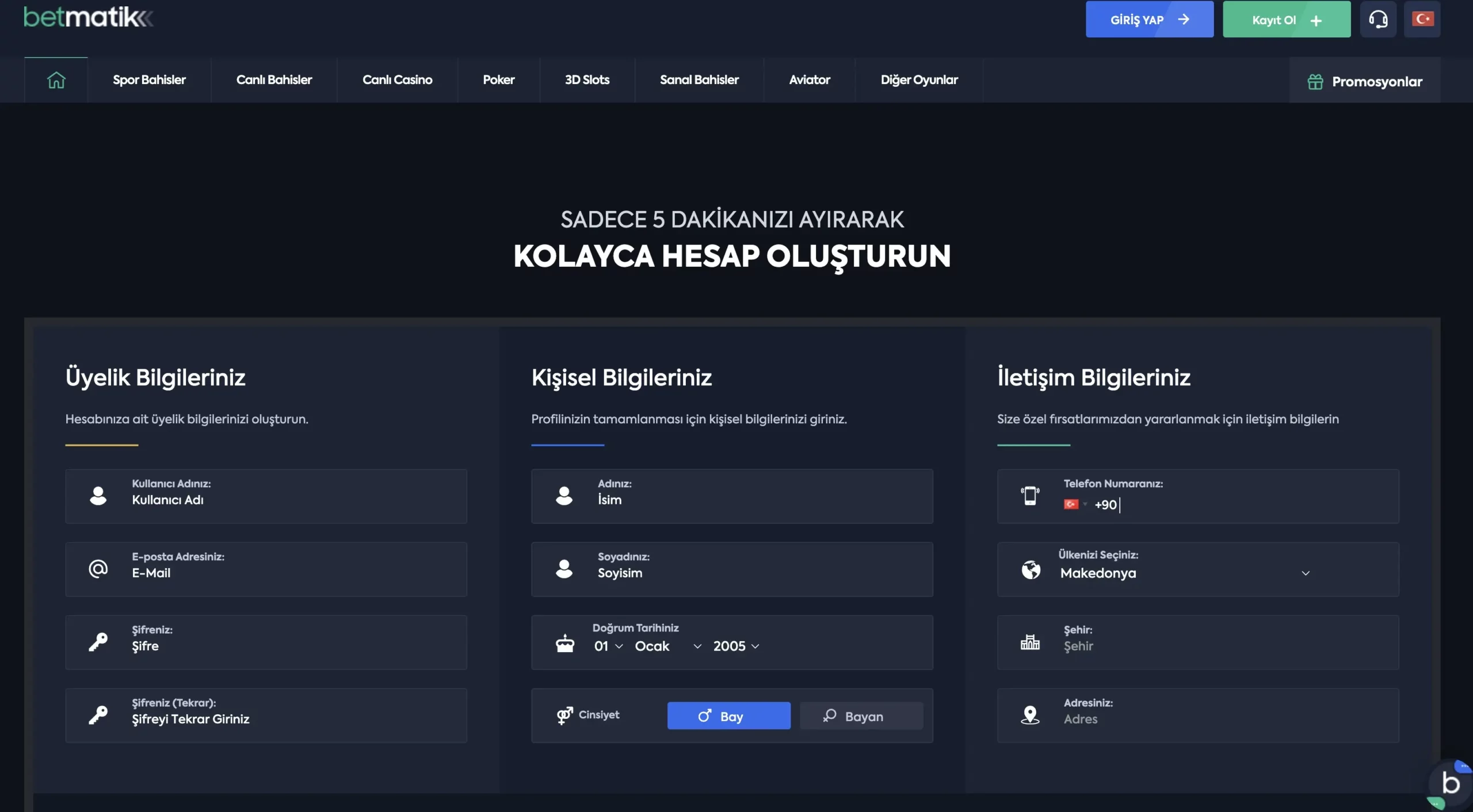The height and width of the screenshot is (812, 1473).
Task: Click the @ icon beside E-Mail field
Action: (x=98, y=569)
